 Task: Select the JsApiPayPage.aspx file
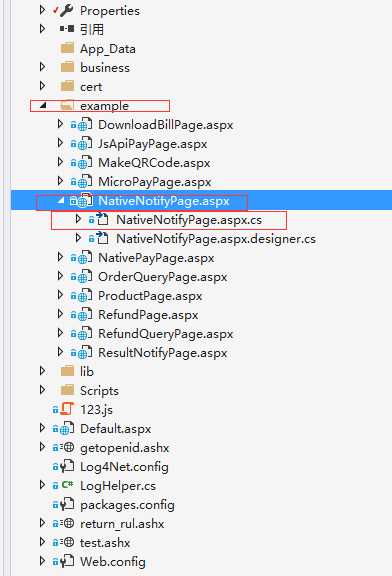click(152, 144)
